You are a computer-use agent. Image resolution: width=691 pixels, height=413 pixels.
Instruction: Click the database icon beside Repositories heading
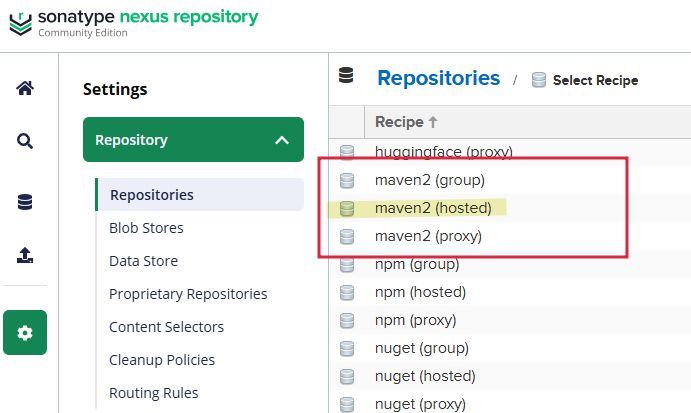347,77
